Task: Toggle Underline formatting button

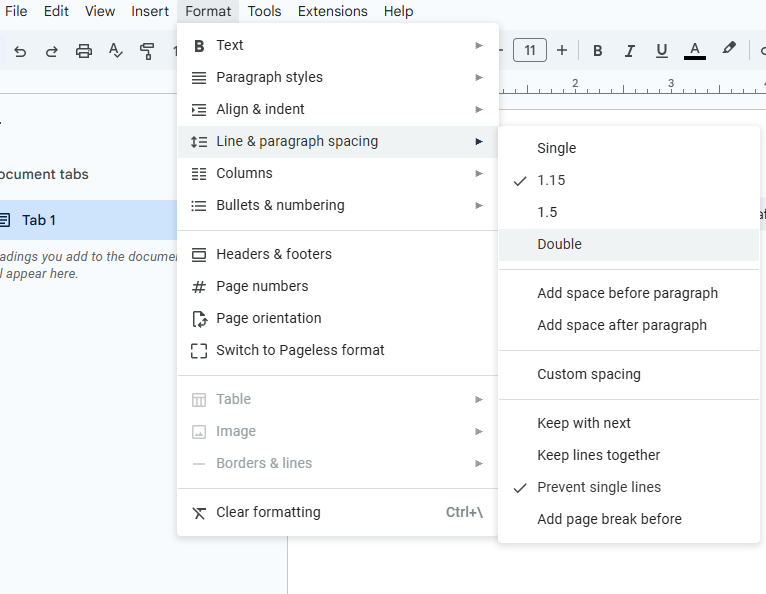Action: click(661, 51)
